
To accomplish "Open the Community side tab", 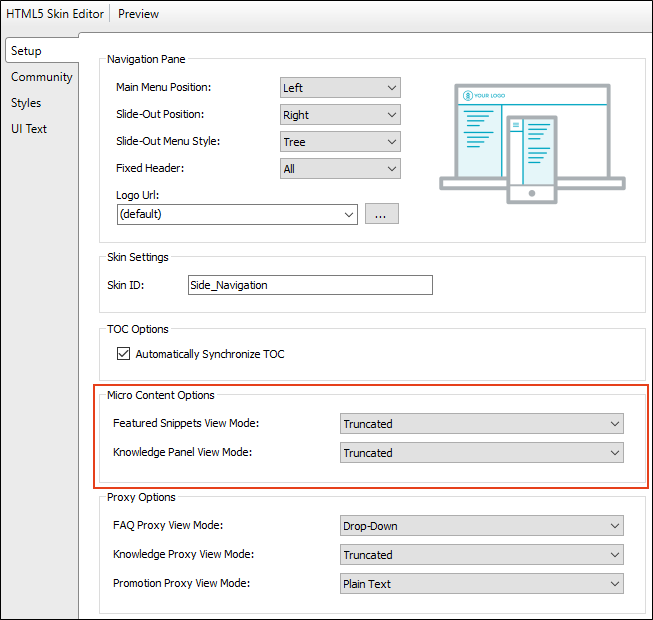I will tap(42, 77).
